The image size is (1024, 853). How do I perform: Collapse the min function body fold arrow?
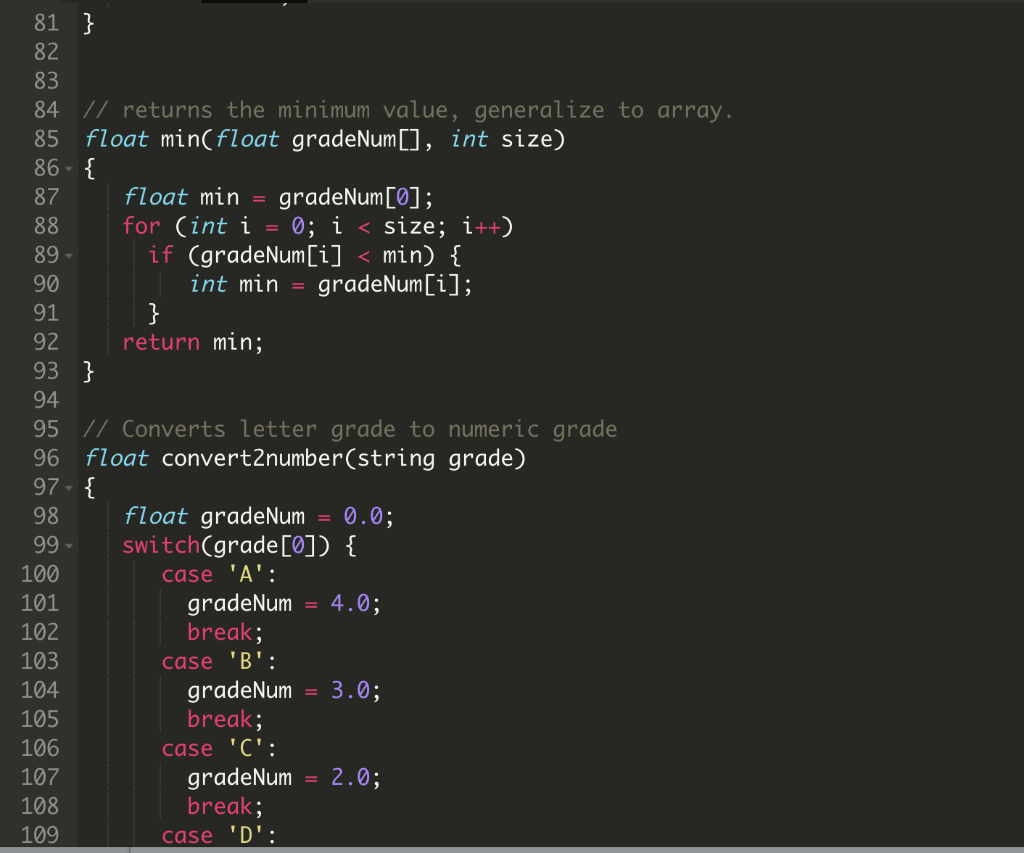[70, 167]
